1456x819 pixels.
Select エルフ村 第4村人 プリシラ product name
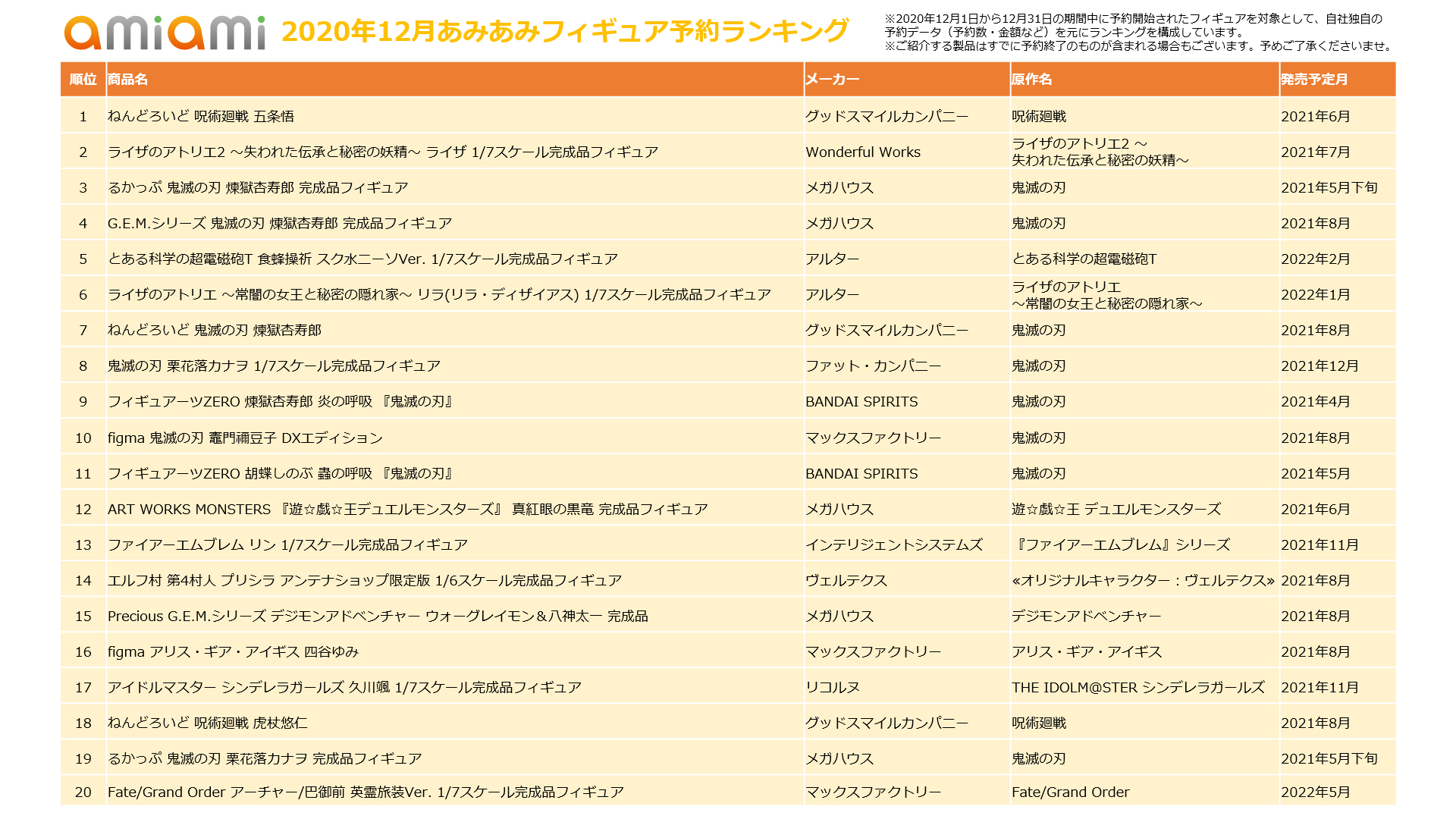[365, 580]
